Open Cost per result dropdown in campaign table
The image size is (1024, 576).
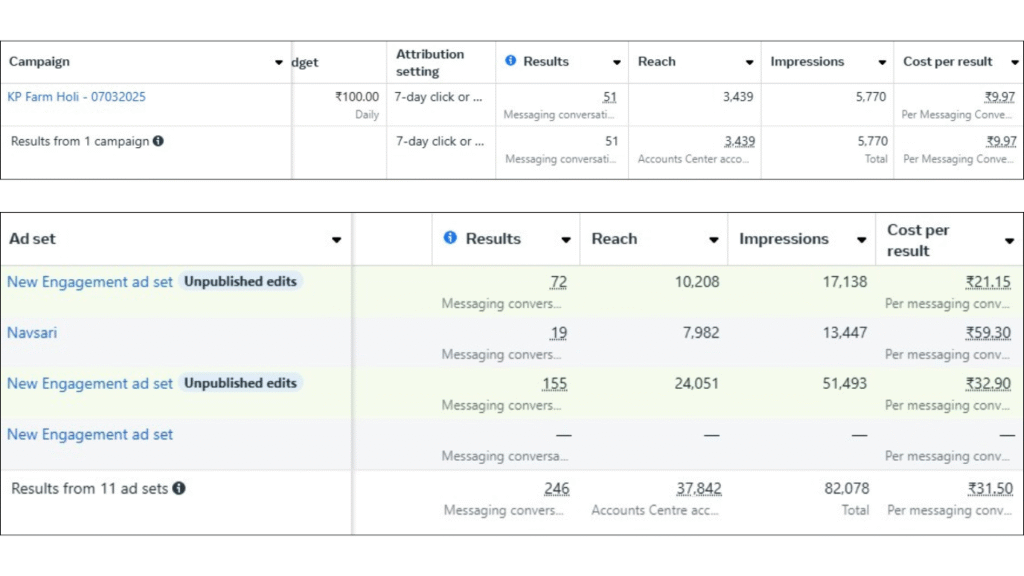(x=1014, y=63)
